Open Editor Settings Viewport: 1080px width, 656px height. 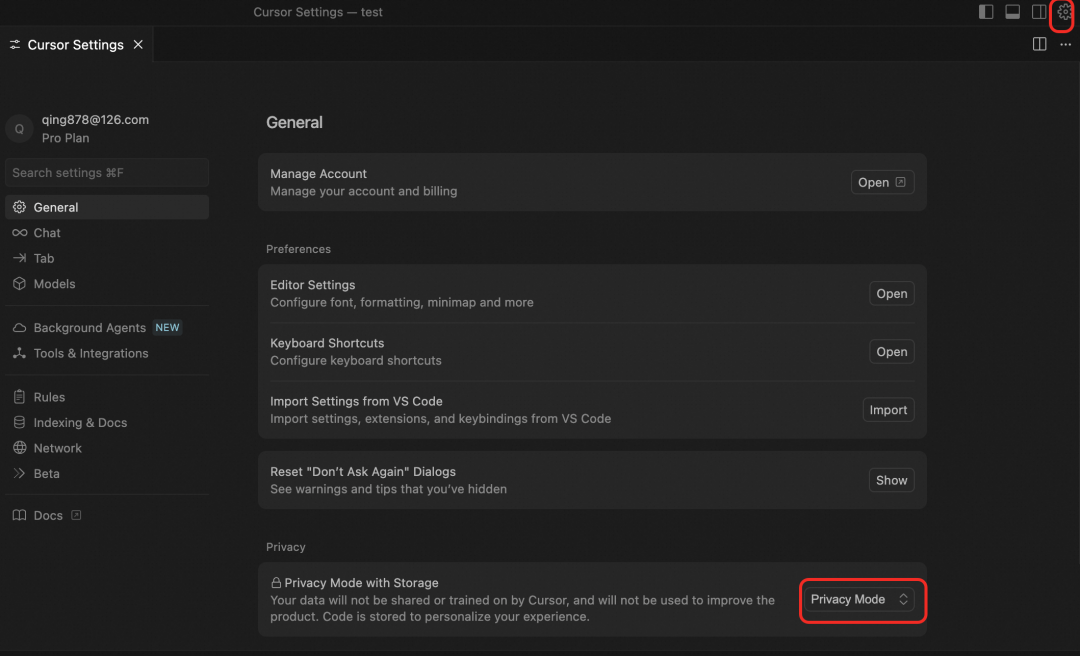[x=891, y=294]
